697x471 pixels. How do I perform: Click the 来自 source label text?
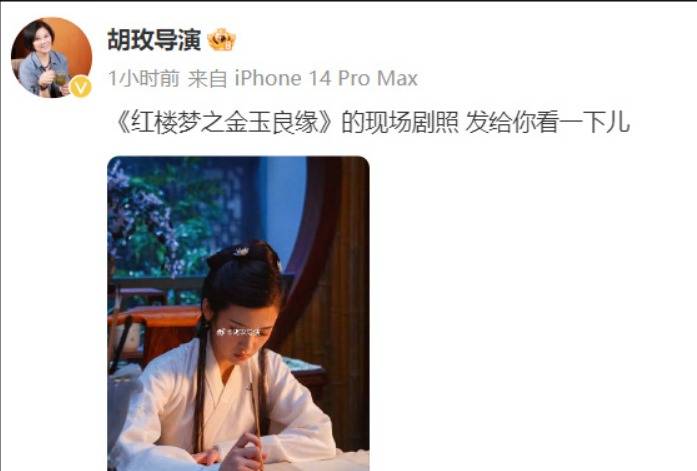click(207, 79)
